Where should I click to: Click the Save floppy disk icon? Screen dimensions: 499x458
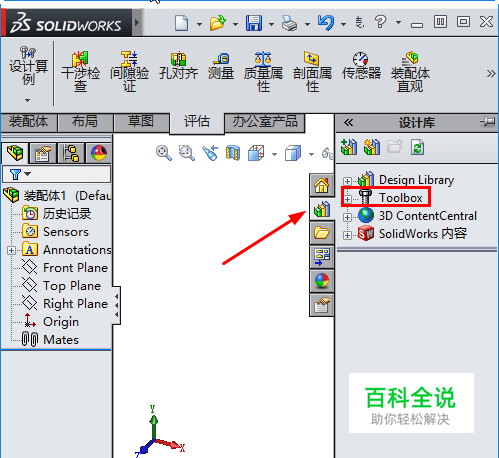click(254, 23)
